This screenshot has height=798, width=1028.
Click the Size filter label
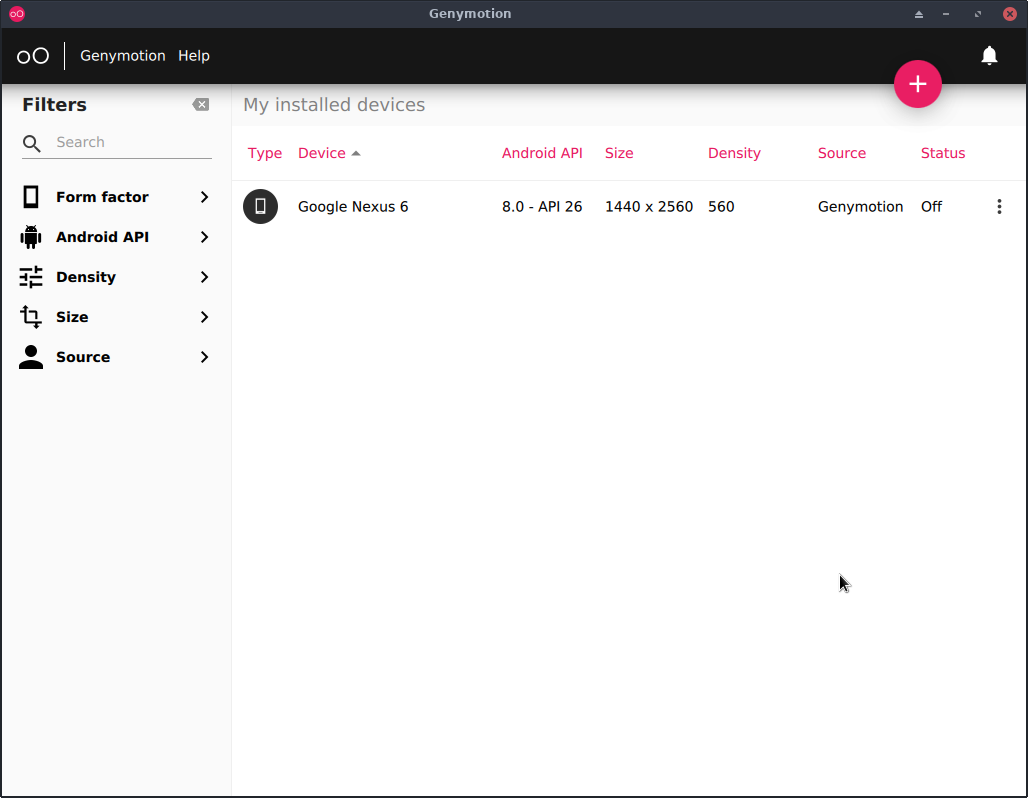tap(72, 317)
